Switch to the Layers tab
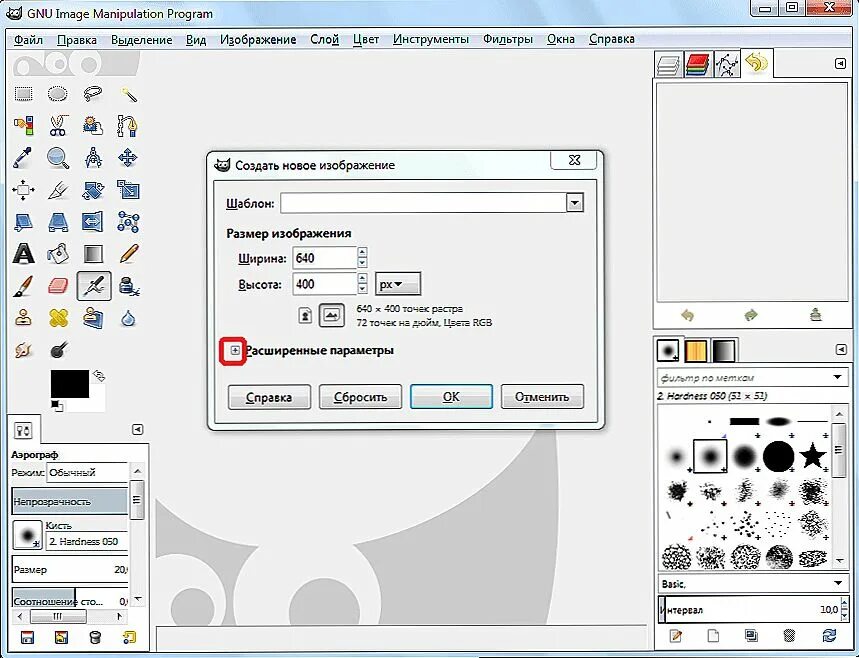859x658 pixels. point(668,65)
